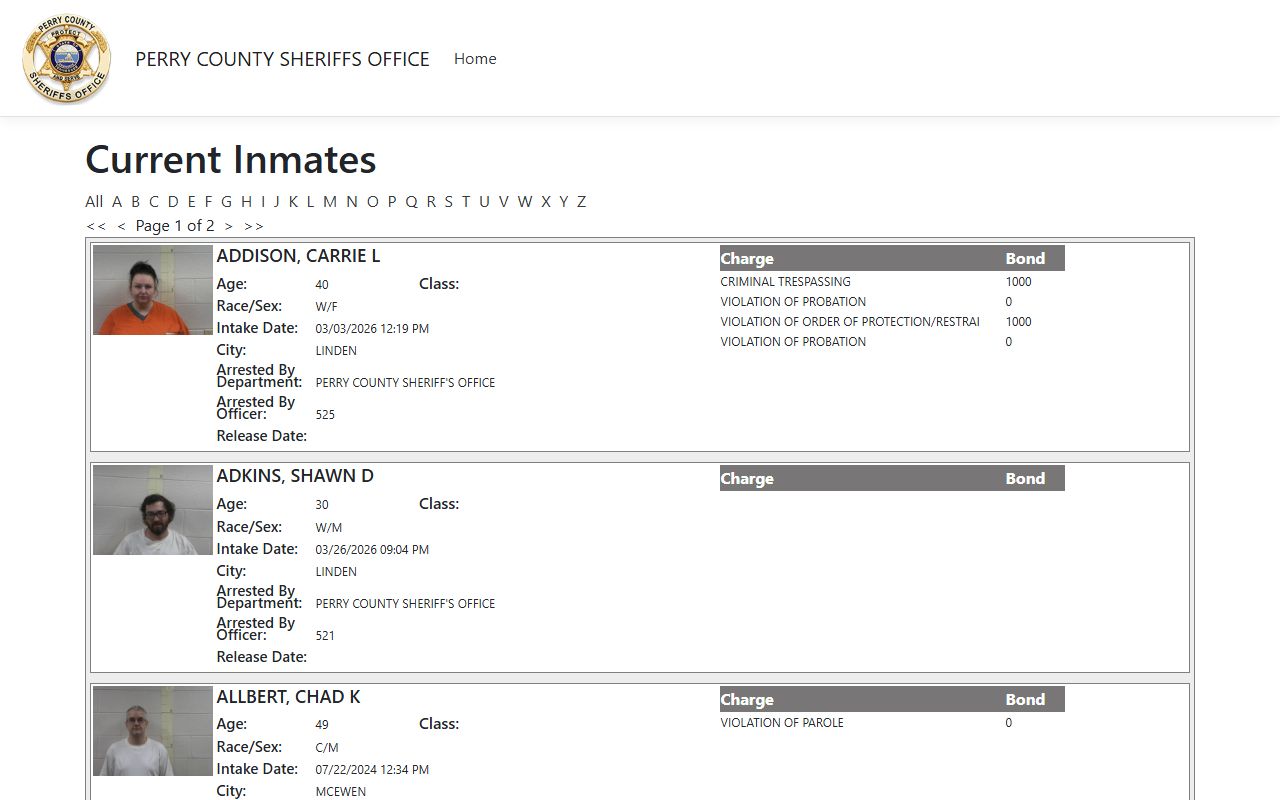1280x800 pixels.
Task: Jump to last page with >> arrows
Action: 254,226
